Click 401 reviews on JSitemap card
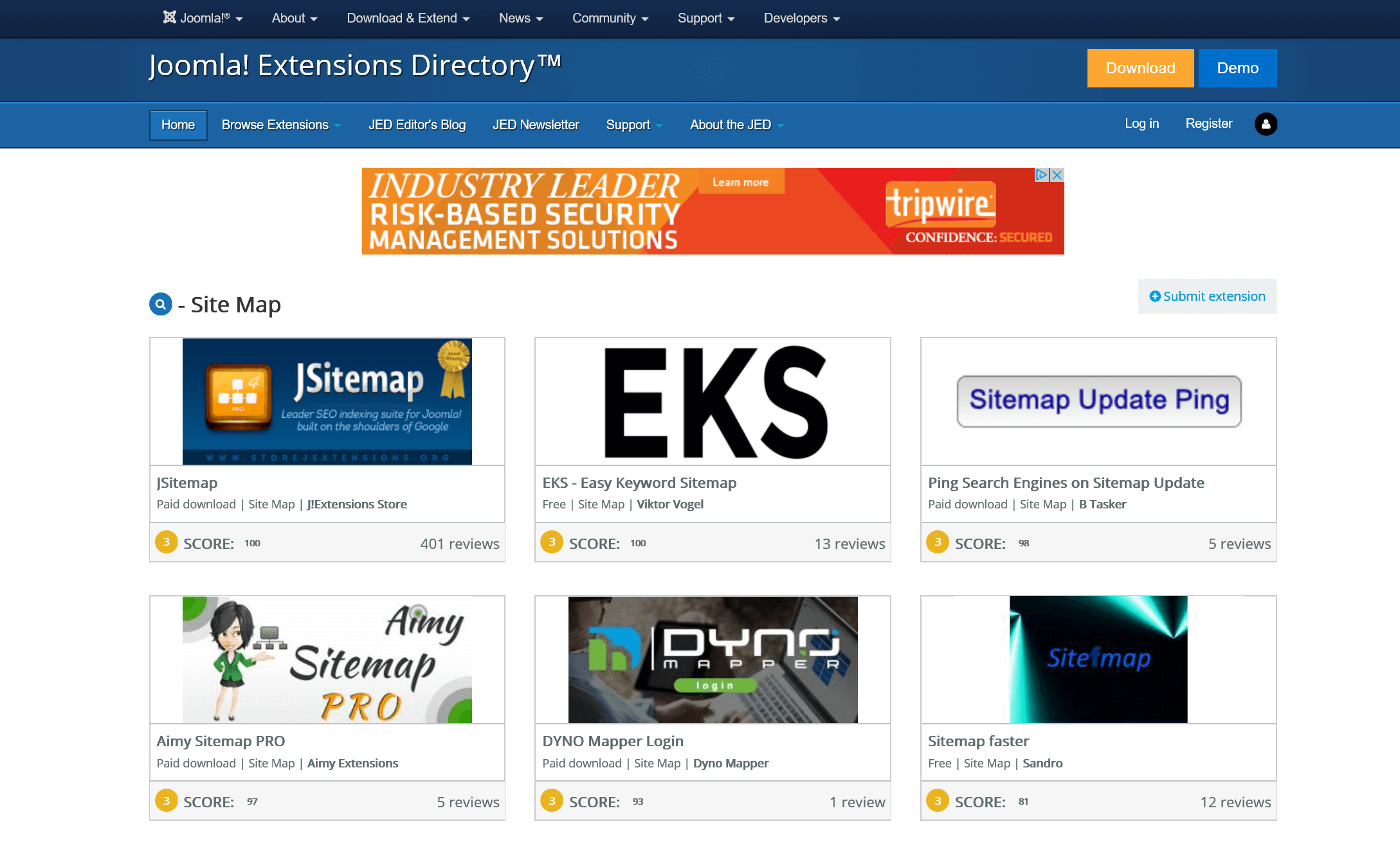This screenshot has height=851, width=1400. pyautogui.click(x=460, y=544)
